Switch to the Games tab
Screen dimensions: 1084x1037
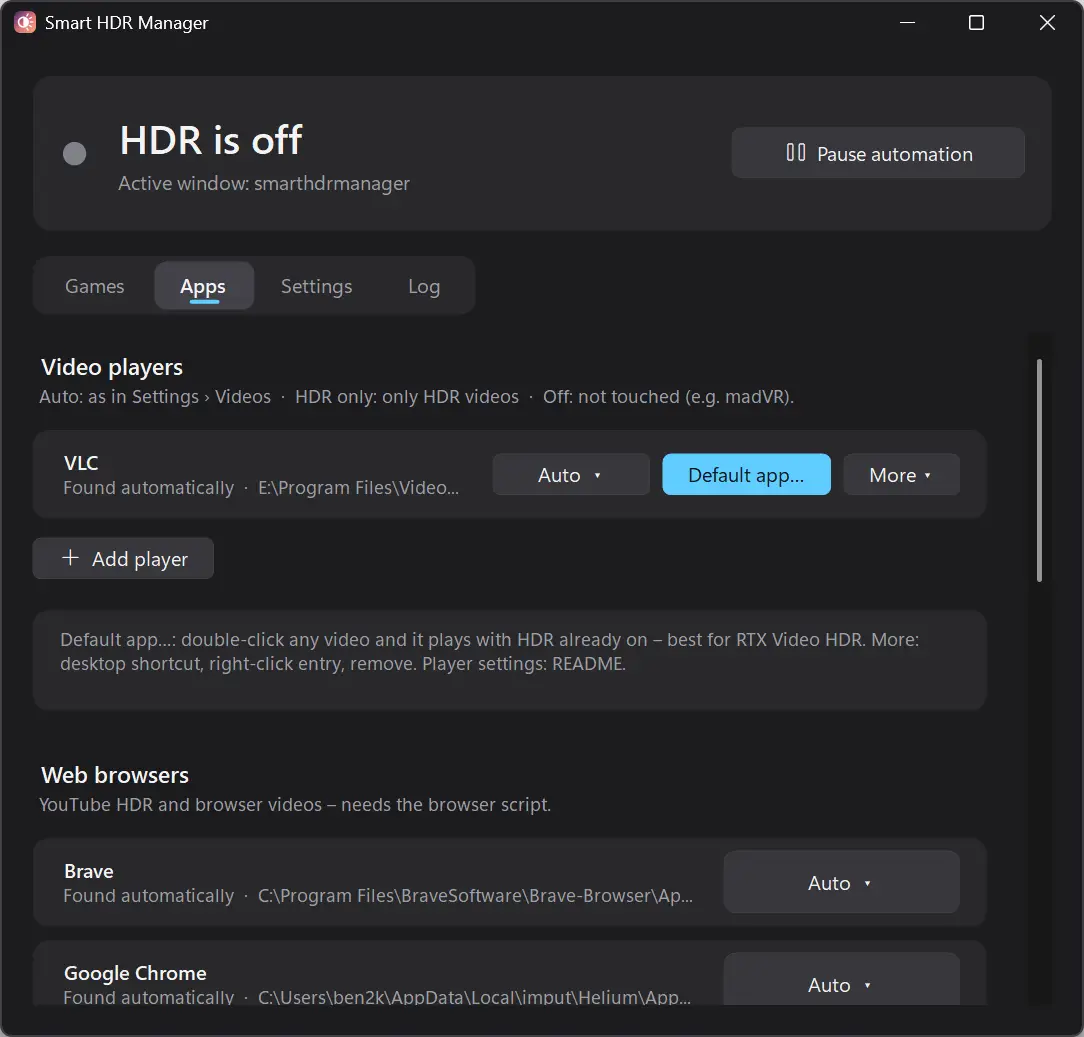[95, 286]
